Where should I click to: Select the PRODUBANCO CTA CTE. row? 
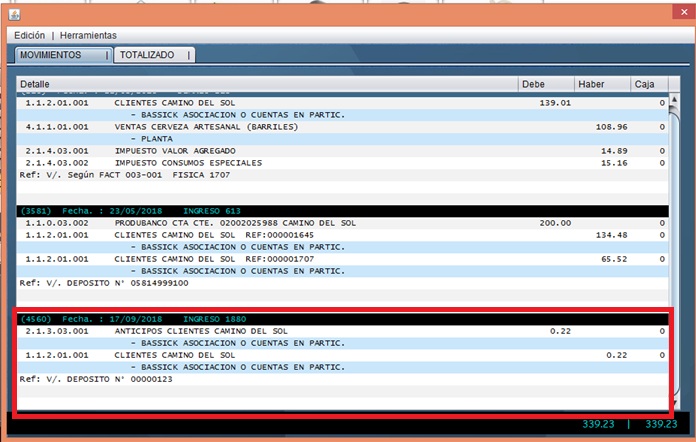(200, 223)
